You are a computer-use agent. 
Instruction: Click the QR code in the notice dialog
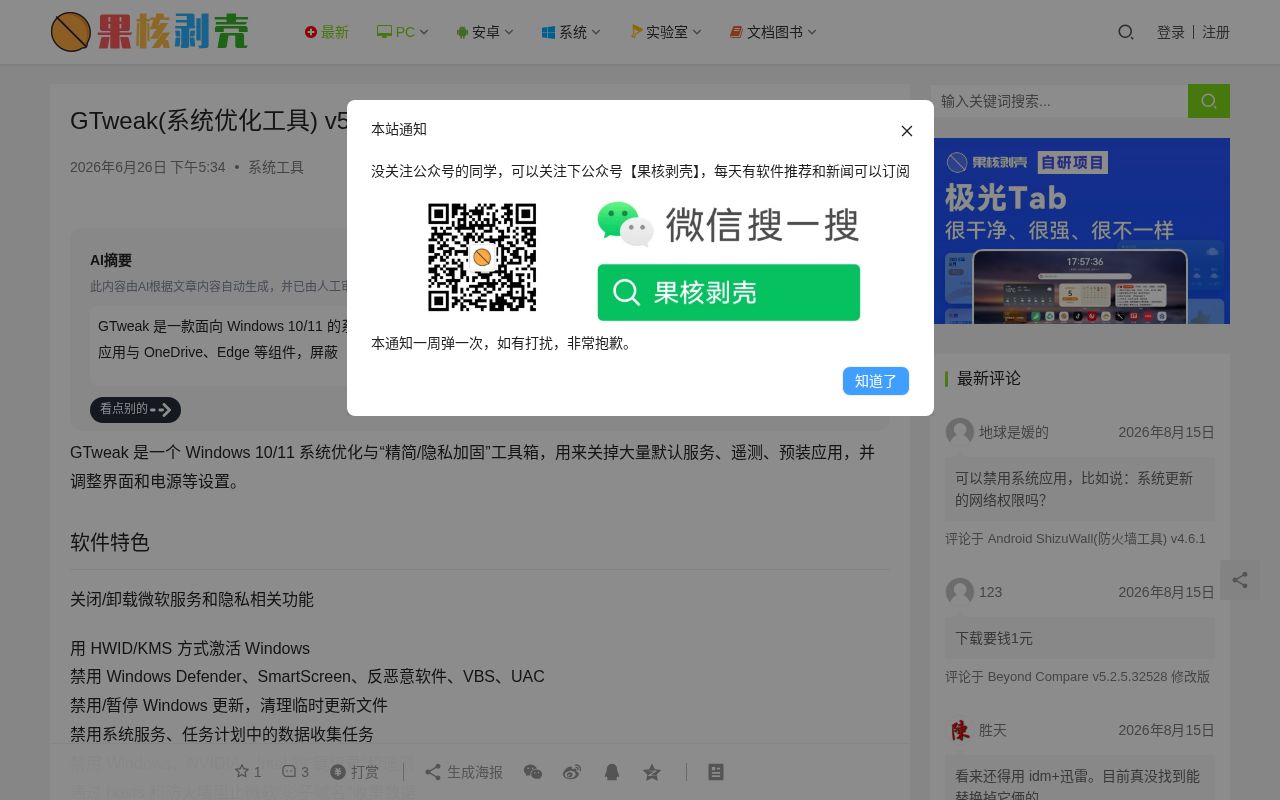482,257
